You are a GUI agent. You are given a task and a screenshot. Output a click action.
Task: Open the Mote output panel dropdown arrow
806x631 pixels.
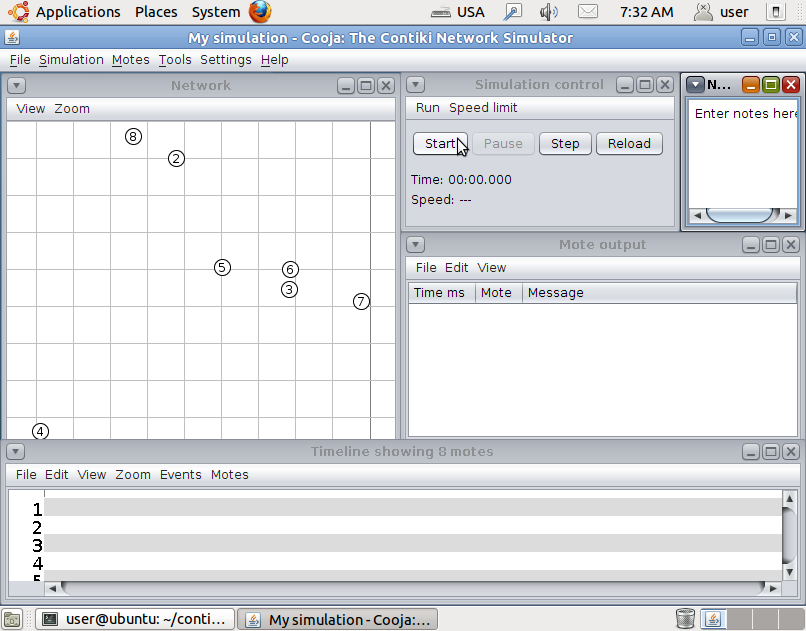click(x=415, y=245)
